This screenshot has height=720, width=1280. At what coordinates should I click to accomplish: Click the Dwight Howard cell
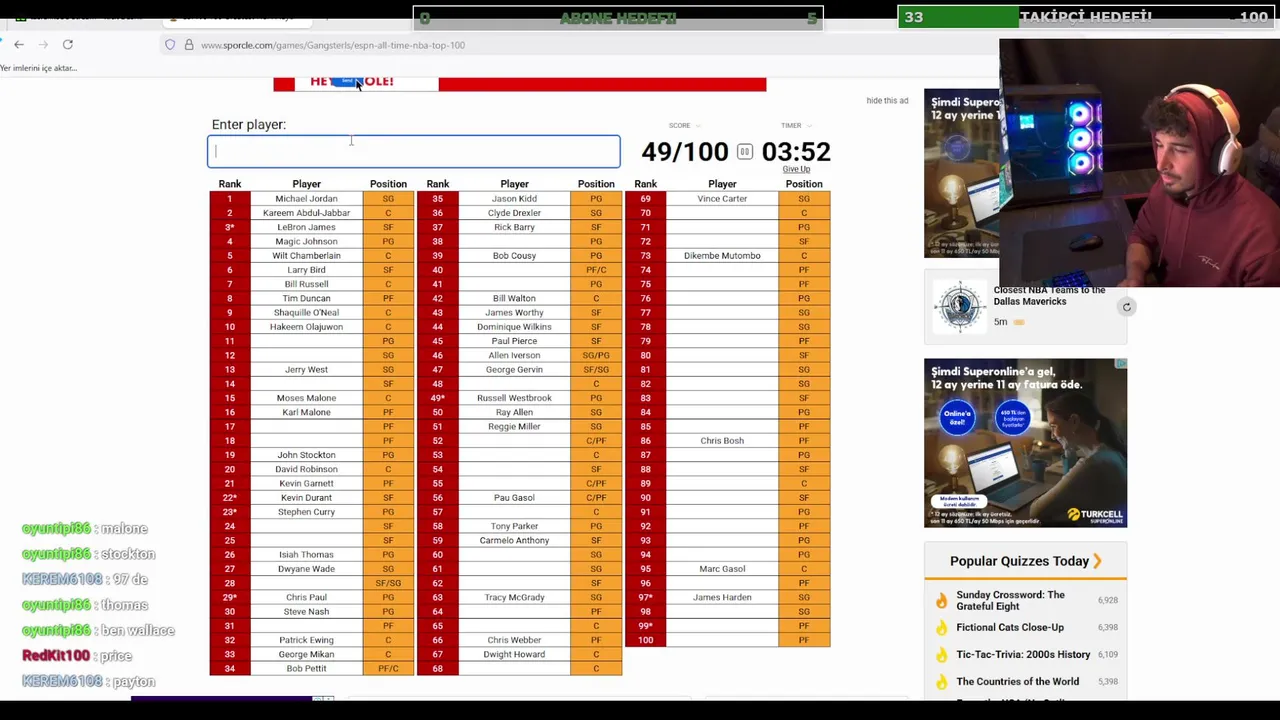514,654
